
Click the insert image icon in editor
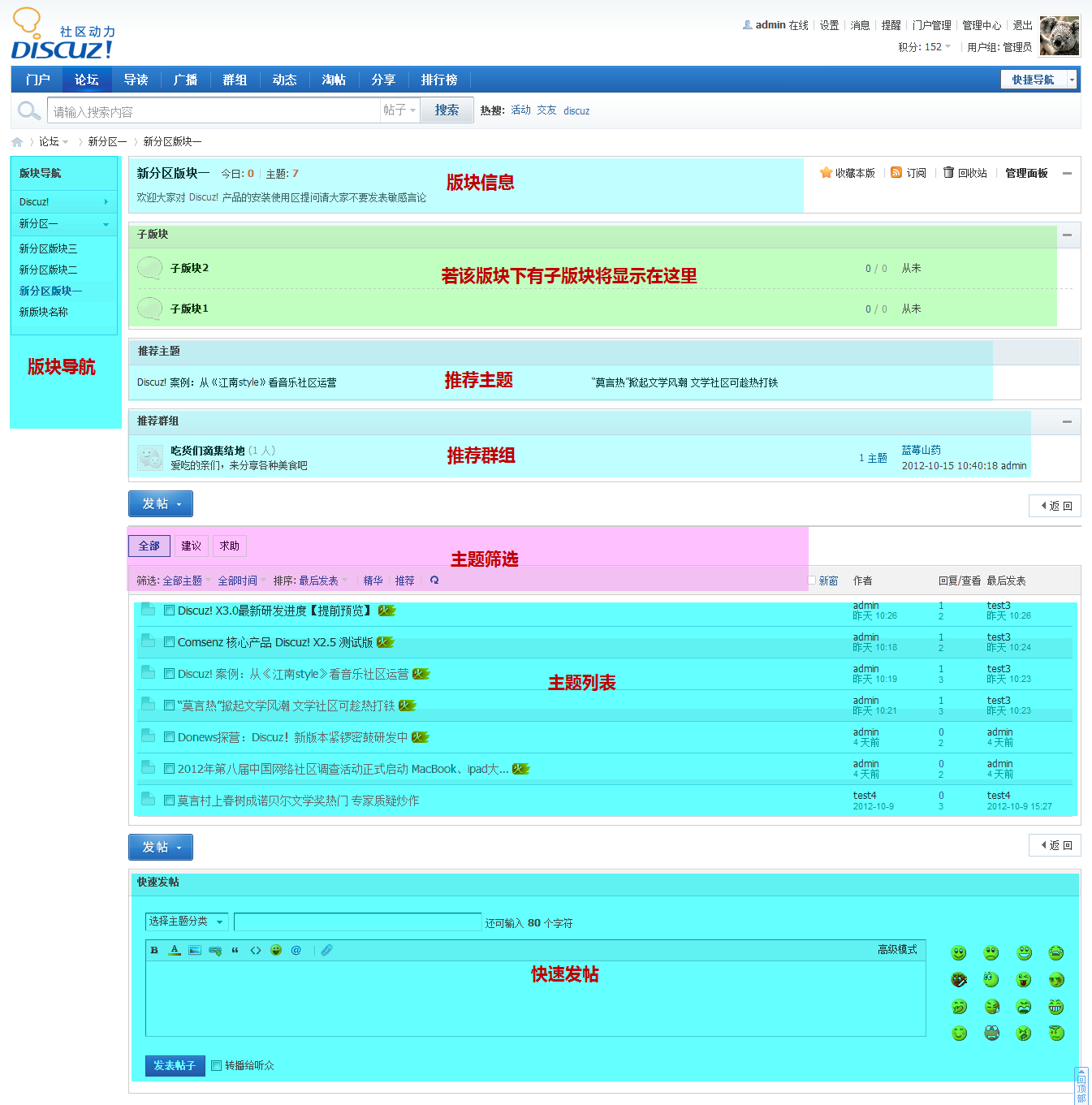tap(195, 950)
